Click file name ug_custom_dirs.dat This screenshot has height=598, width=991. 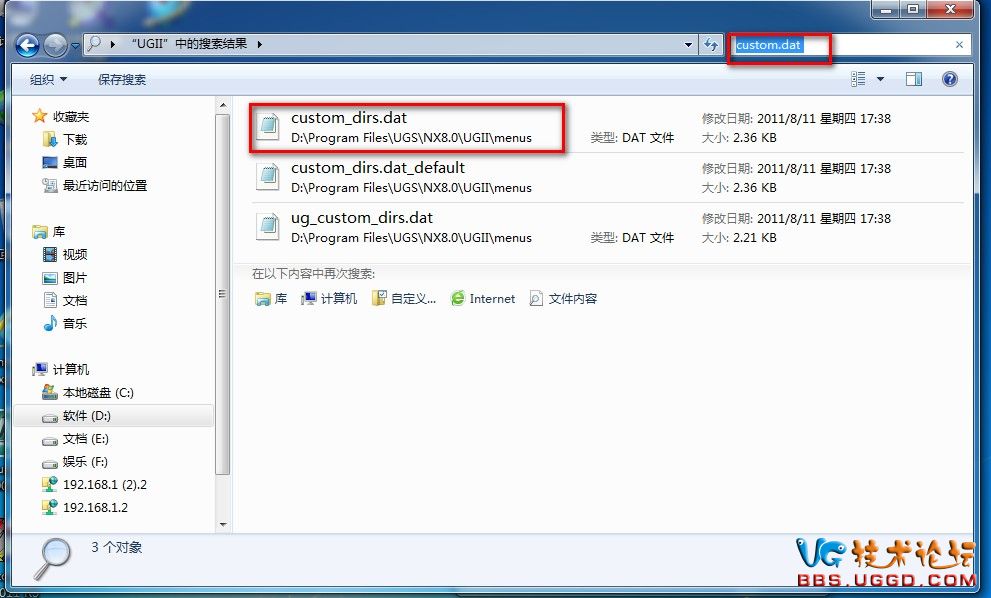tap(362, 217)
